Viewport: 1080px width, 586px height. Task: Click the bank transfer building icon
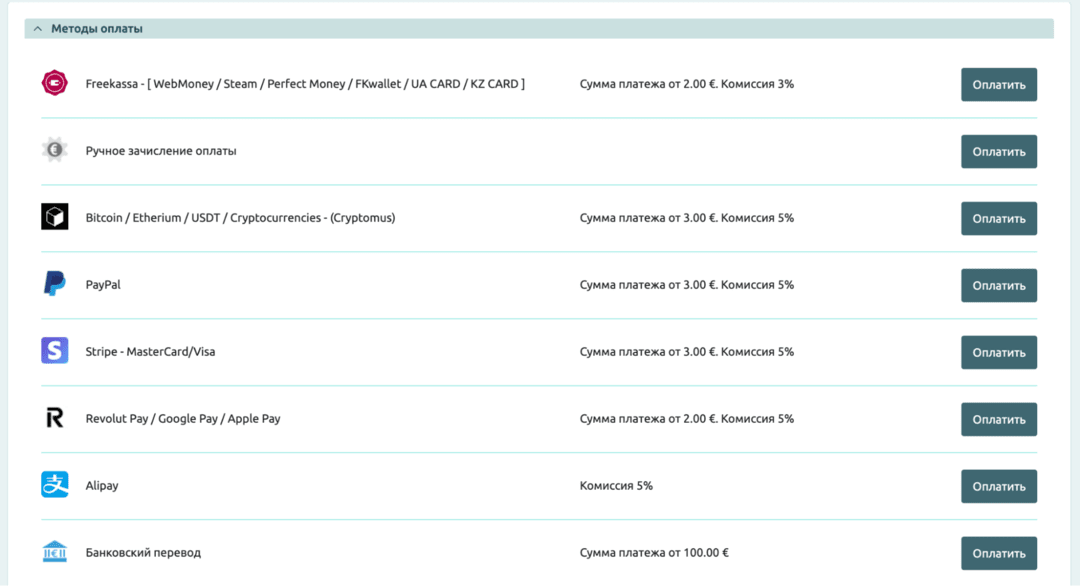pos(54,552)
